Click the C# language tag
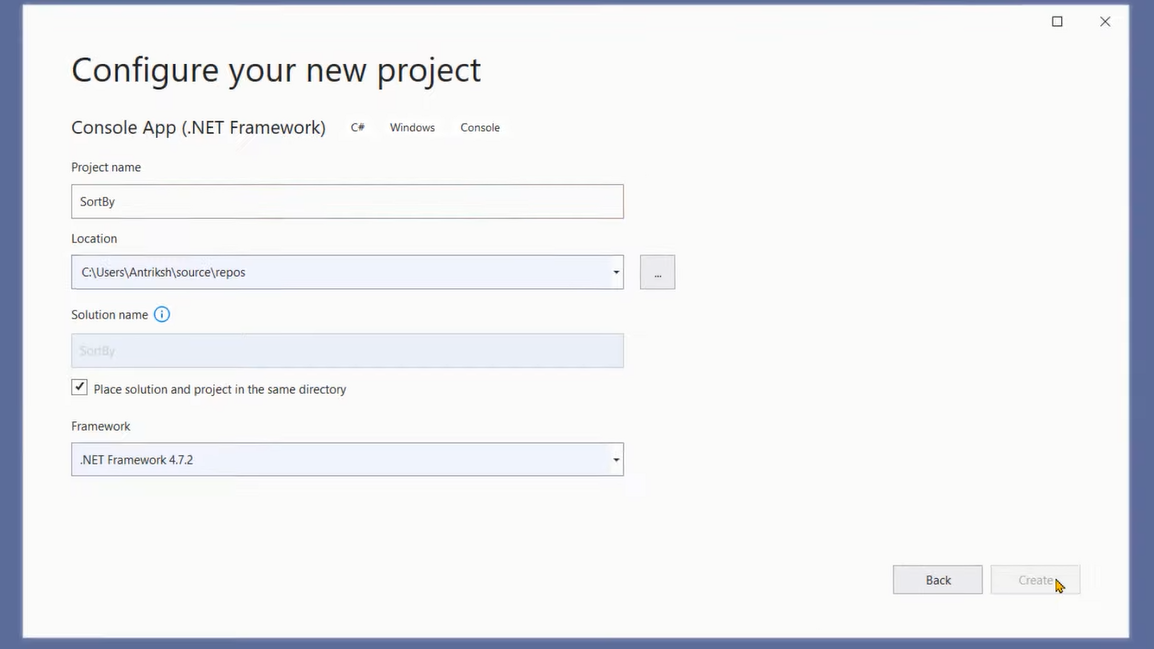 click(357, 128)
